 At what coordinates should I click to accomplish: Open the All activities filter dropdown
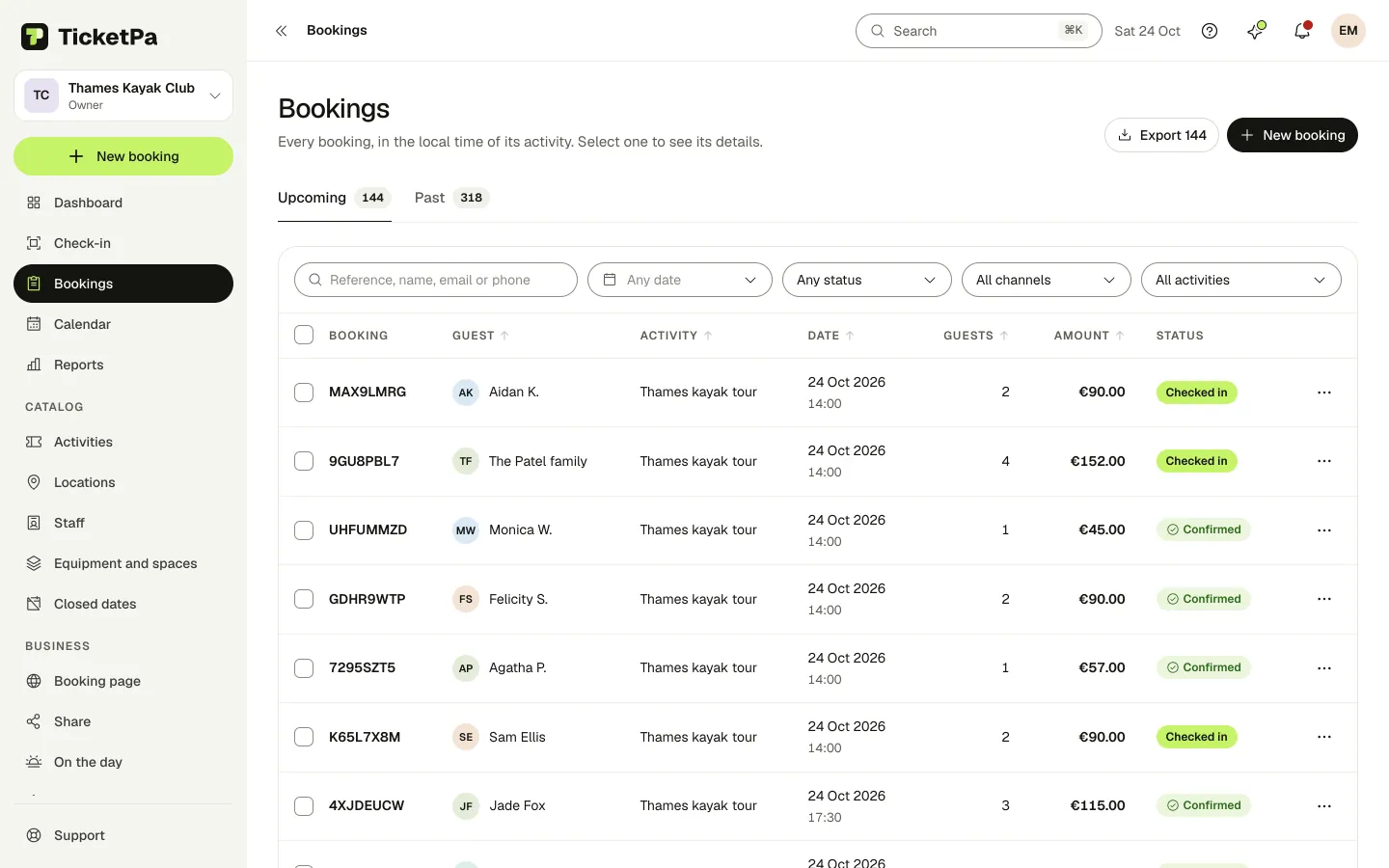[1241, 280]
